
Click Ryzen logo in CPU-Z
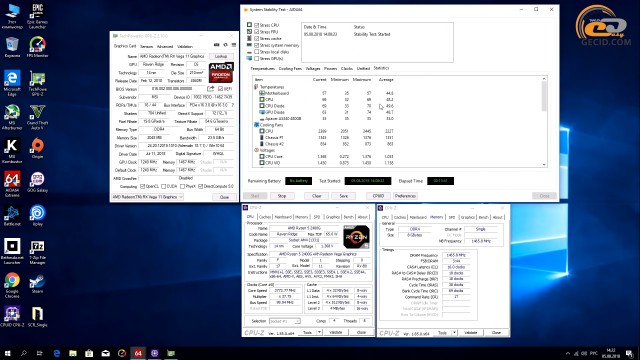point(356,237)
